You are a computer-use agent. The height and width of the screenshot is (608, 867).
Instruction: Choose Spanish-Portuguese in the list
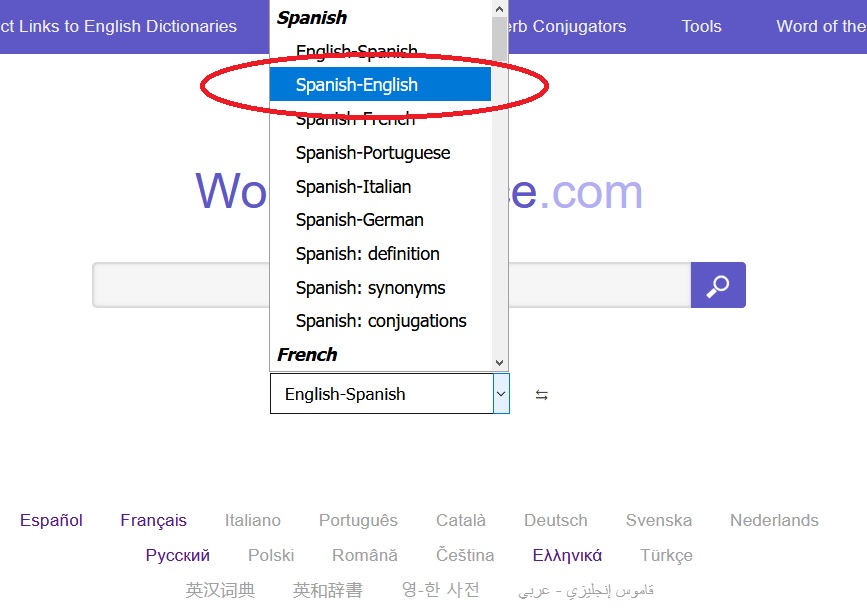click(x=373, y=153)
